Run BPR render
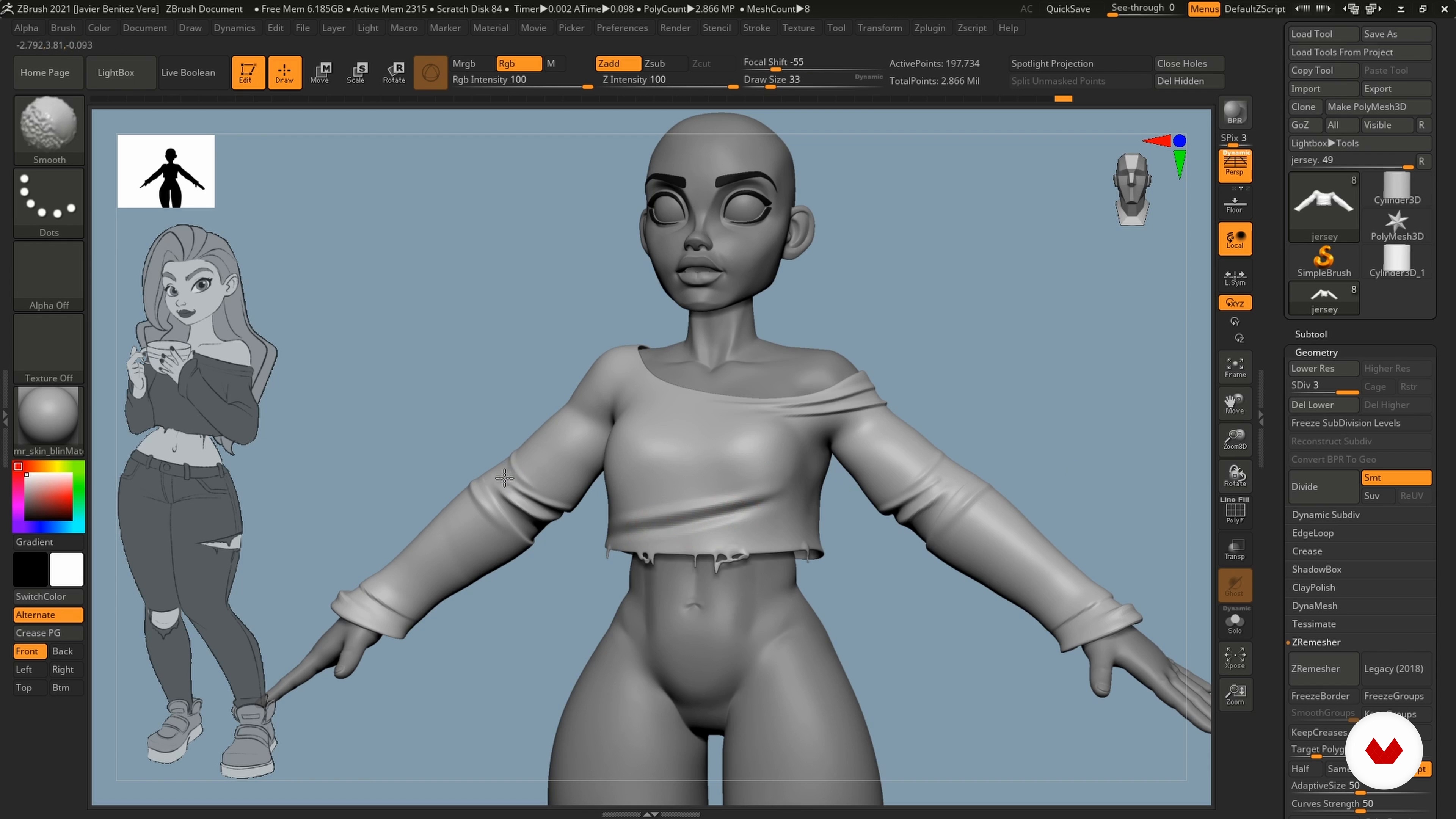The image size is (1456, 819). tap(1235, 113)
